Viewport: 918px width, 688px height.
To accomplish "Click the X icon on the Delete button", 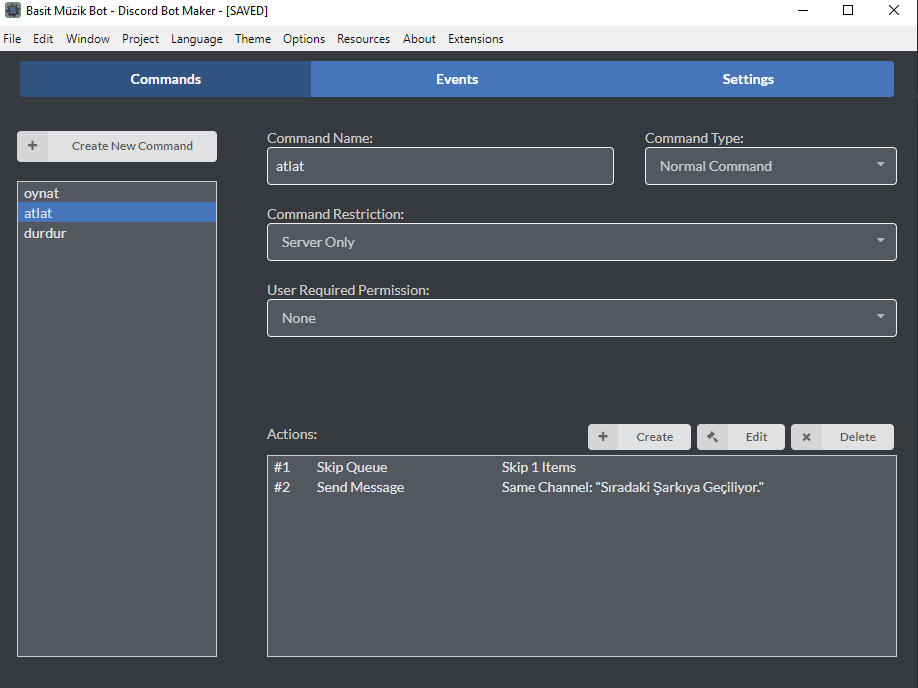I will [x=806, y=437].
